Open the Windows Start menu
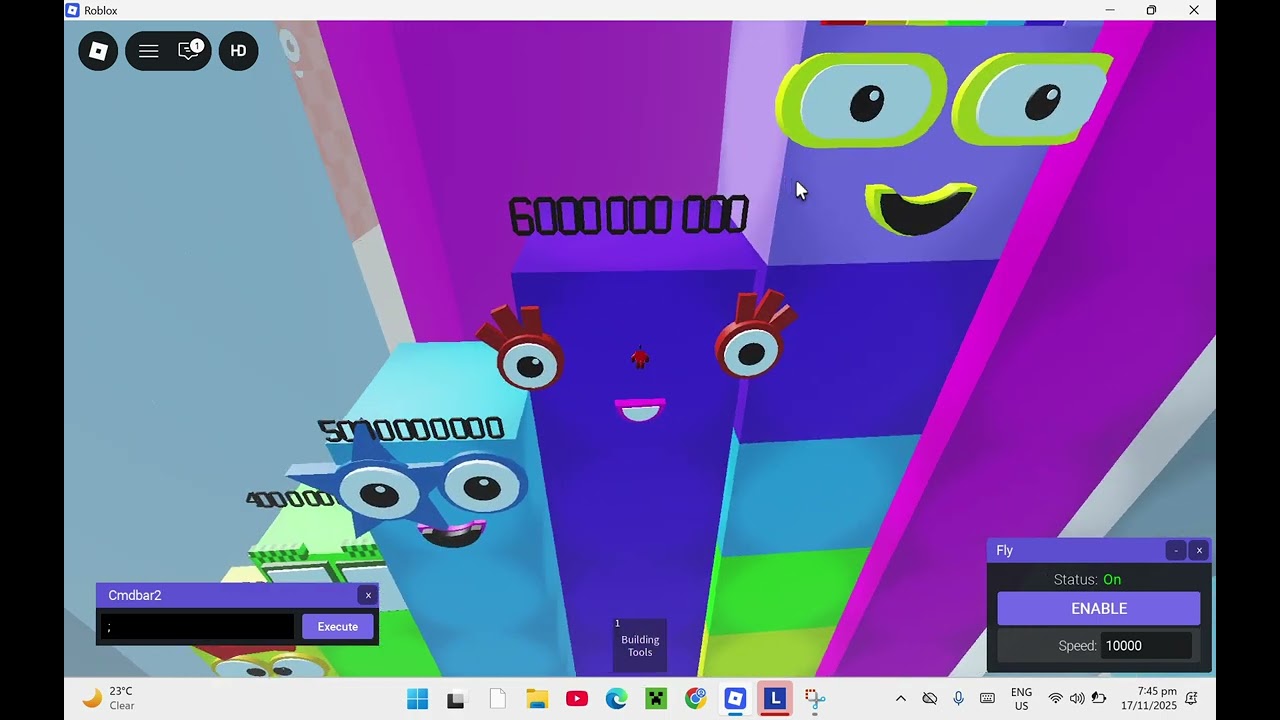This screenshot has height=720, width=1280. pos(417,699)
